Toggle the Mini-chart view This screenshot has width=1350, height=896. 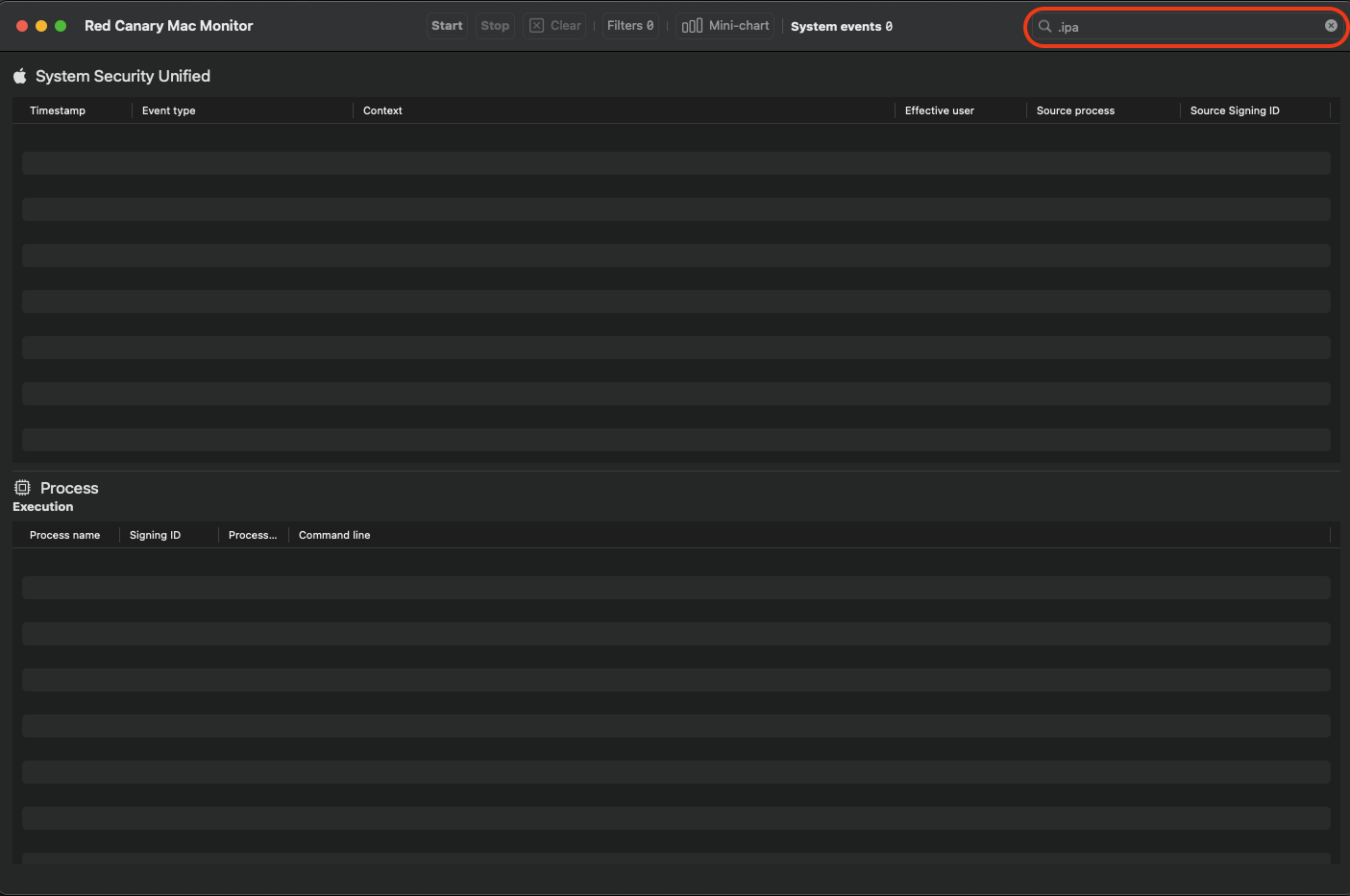pyautogui.click(x=725, y=26)
